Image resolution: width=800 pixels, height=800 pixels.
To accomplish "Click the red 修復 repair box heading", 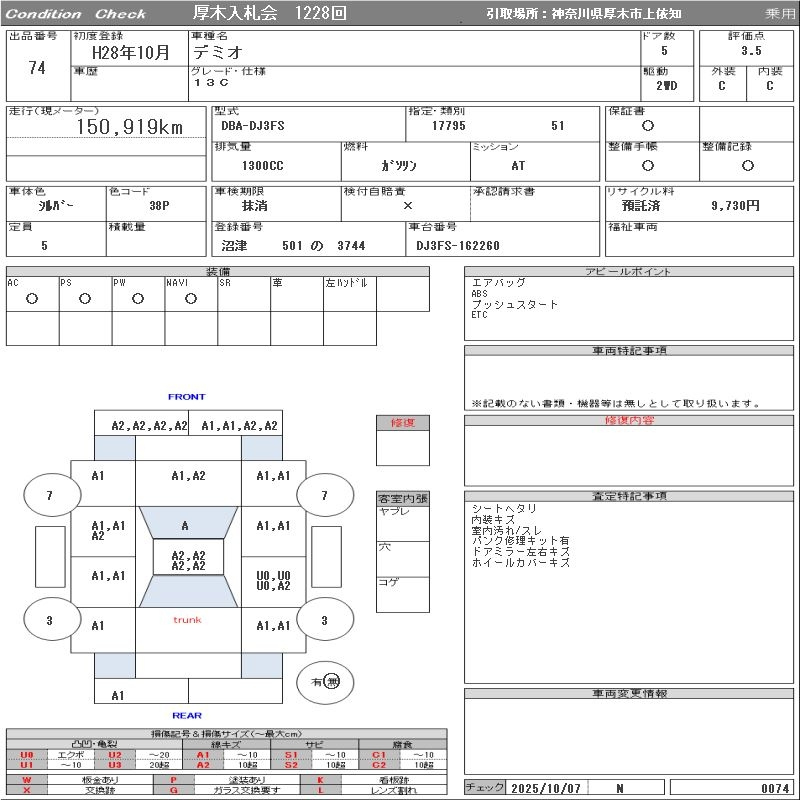I will pos(402,423).
